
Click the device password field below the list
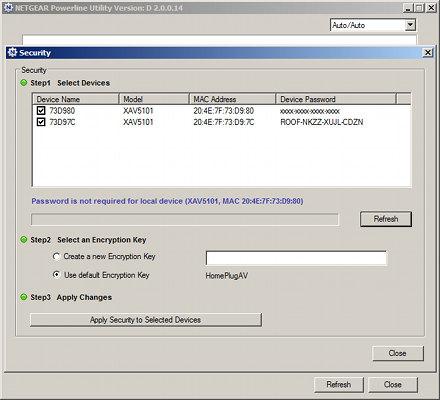(185, 220)
